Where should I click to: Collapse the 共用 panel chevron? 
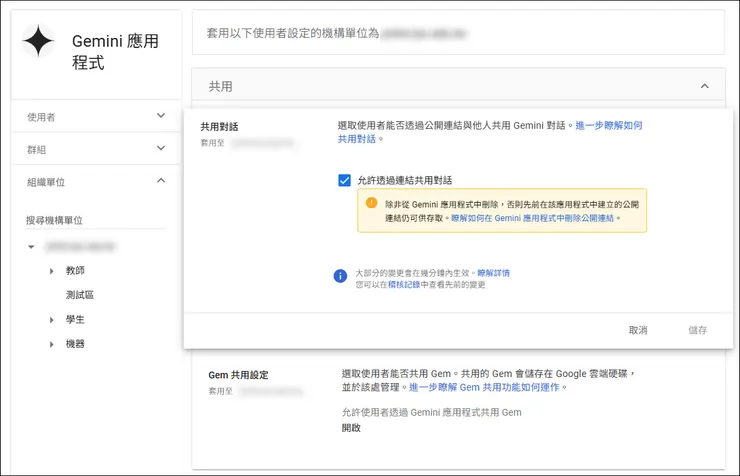tap(705, 86)
